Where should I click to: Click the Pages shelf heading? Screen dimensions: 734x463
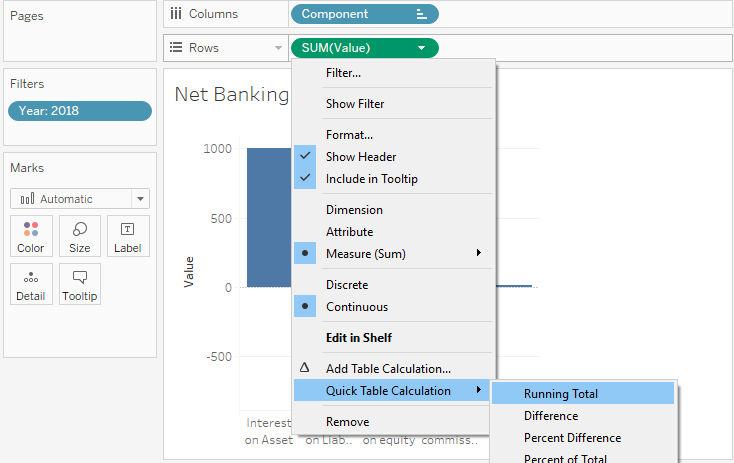pos(27,16)
